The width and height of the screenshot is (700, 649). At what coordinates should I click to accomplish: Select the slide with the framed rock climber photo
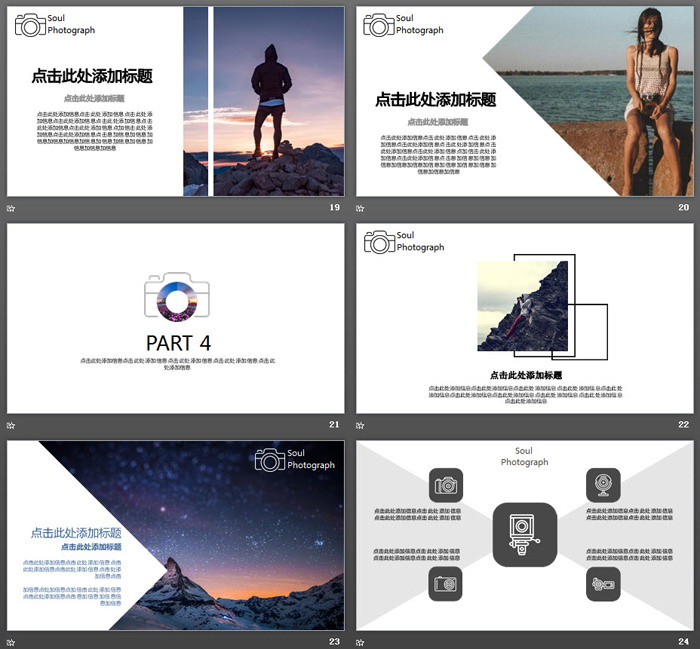[524, 318]
